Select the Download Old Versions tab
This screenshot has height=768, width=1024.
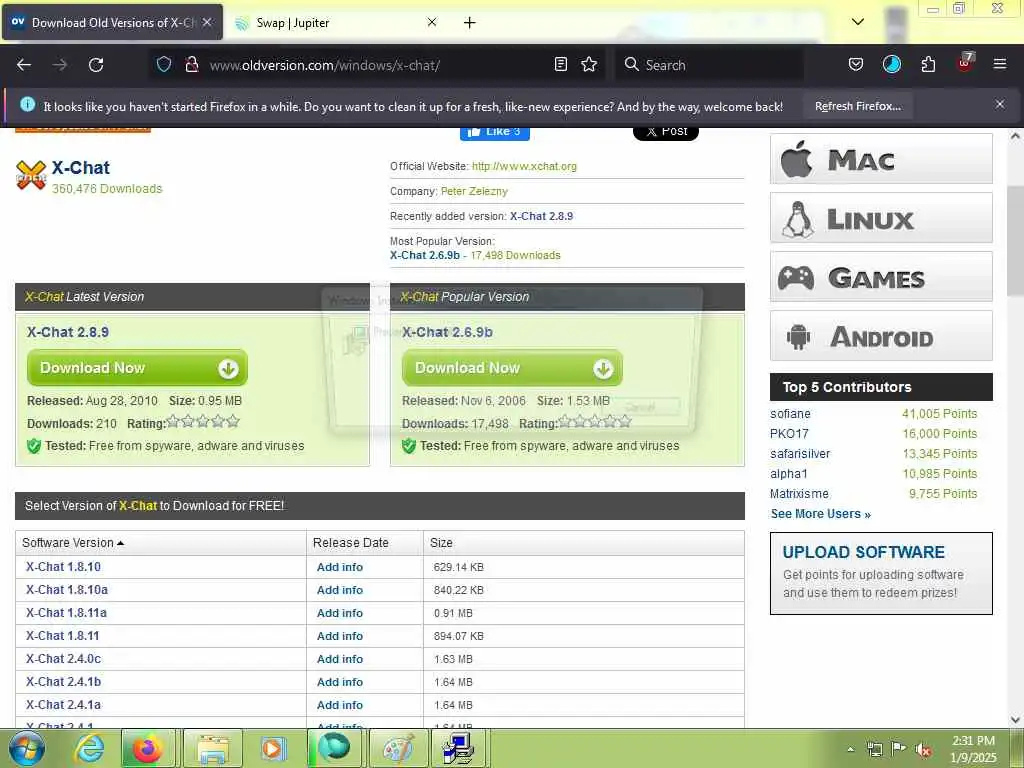point(112,22)
